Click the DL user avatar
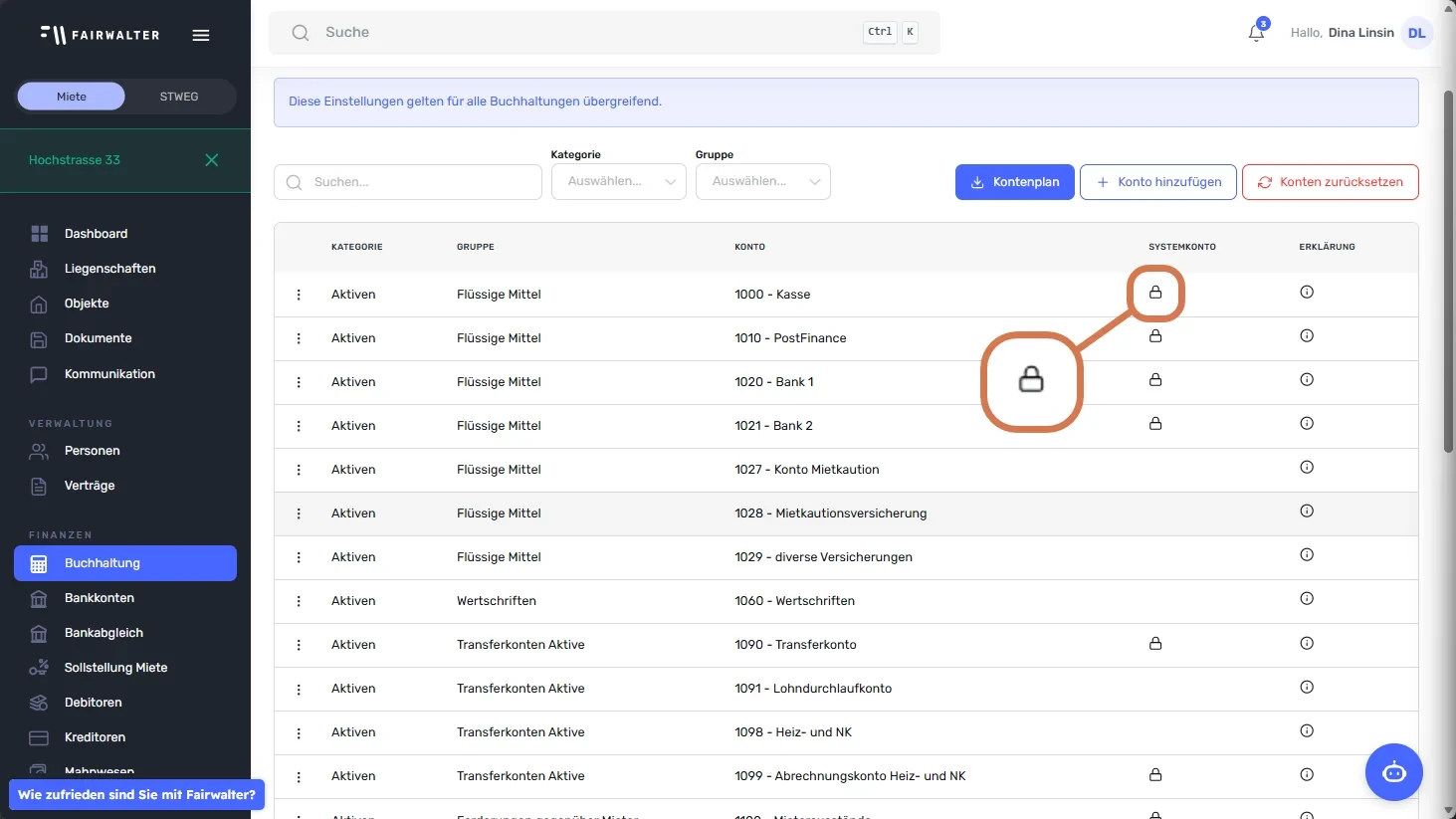Viewport: 1456px width, 819px height. tap(1416, 33)
